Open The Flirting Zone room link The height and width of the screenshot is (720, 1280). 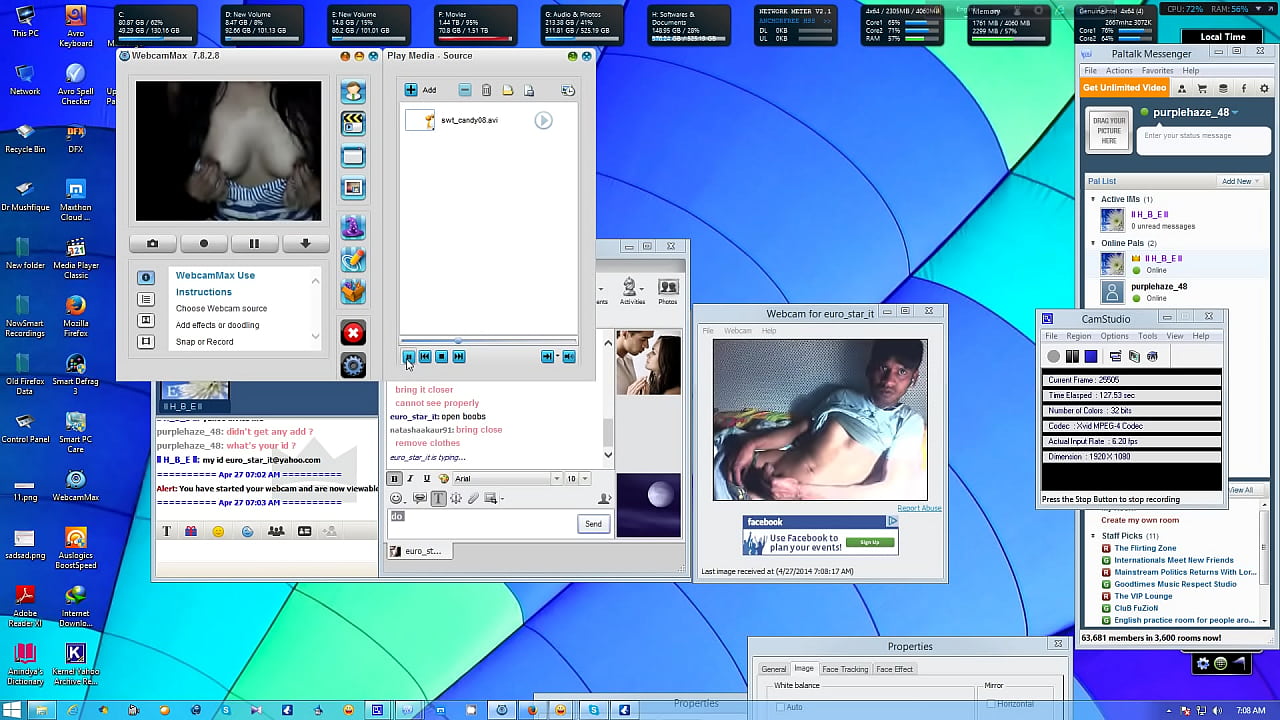point(1145,548)
